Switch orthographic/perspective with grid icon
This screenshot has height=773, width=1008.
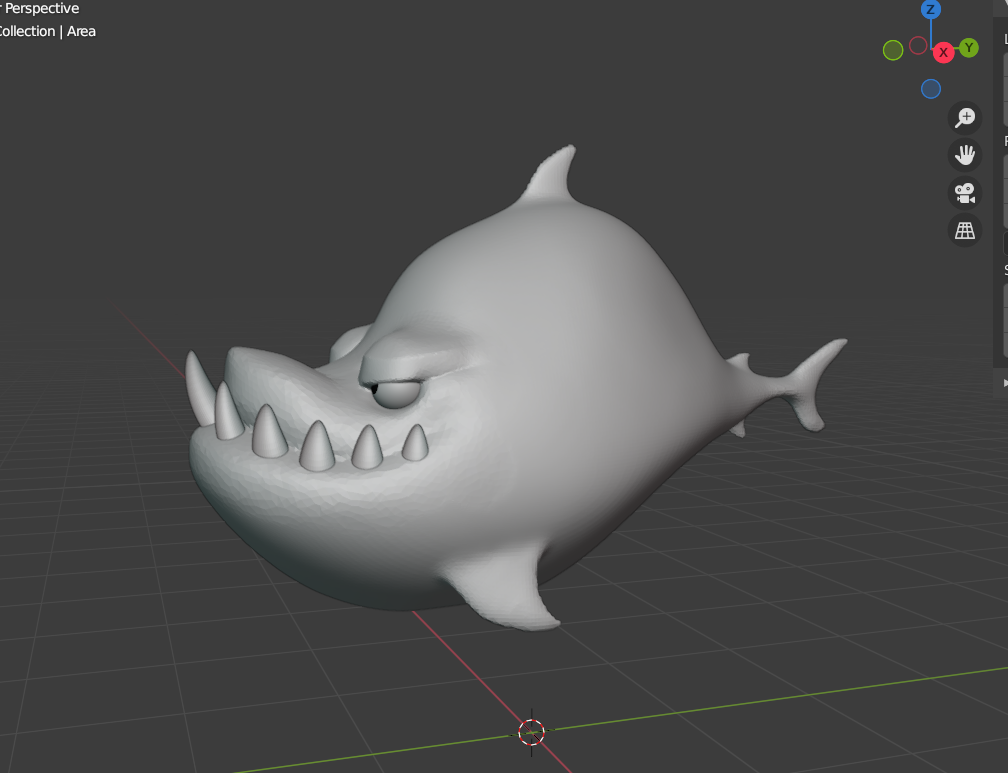pyautogui.click(x=964, y=230)
